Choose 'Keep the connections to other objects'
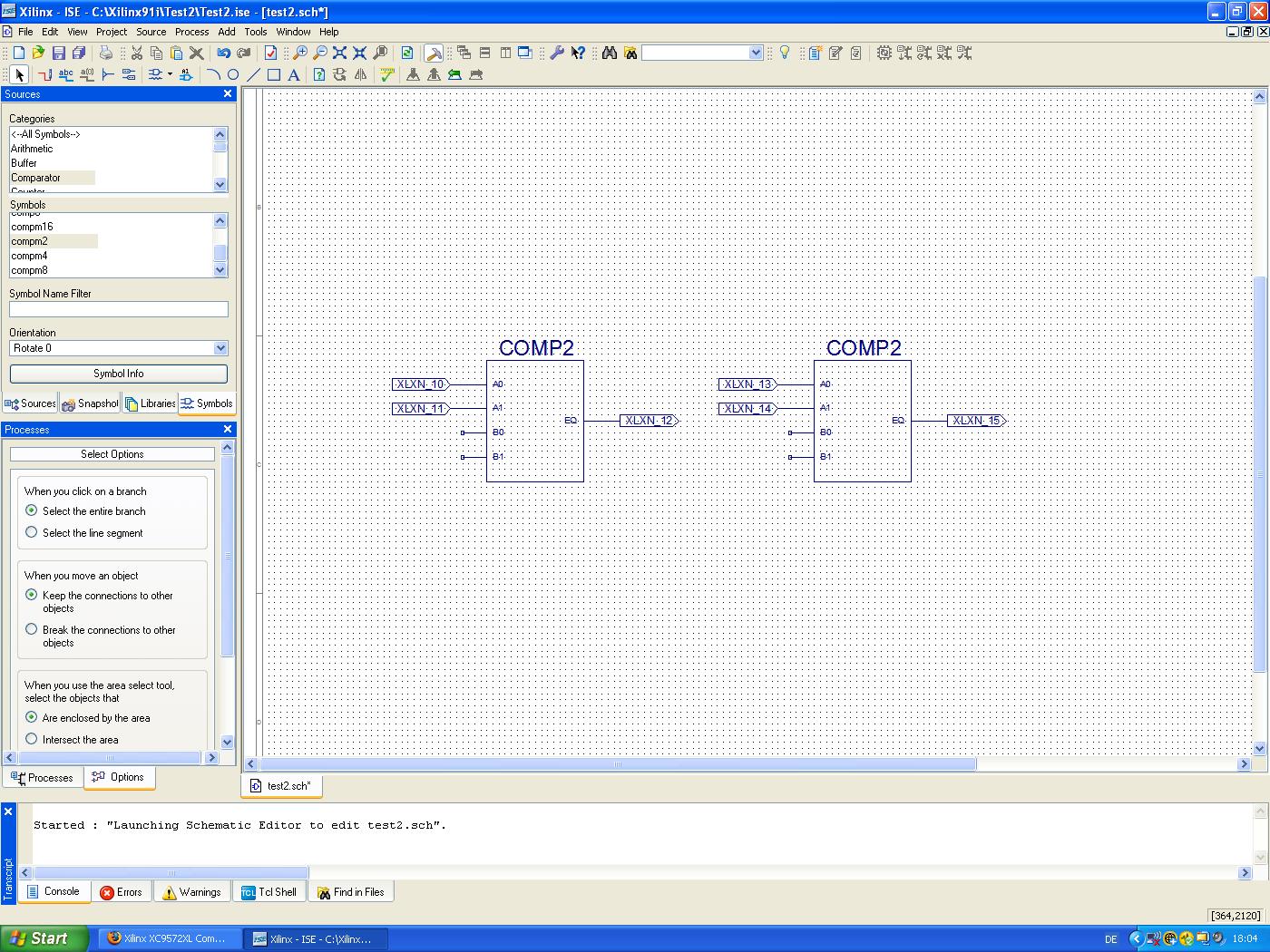 32,595
